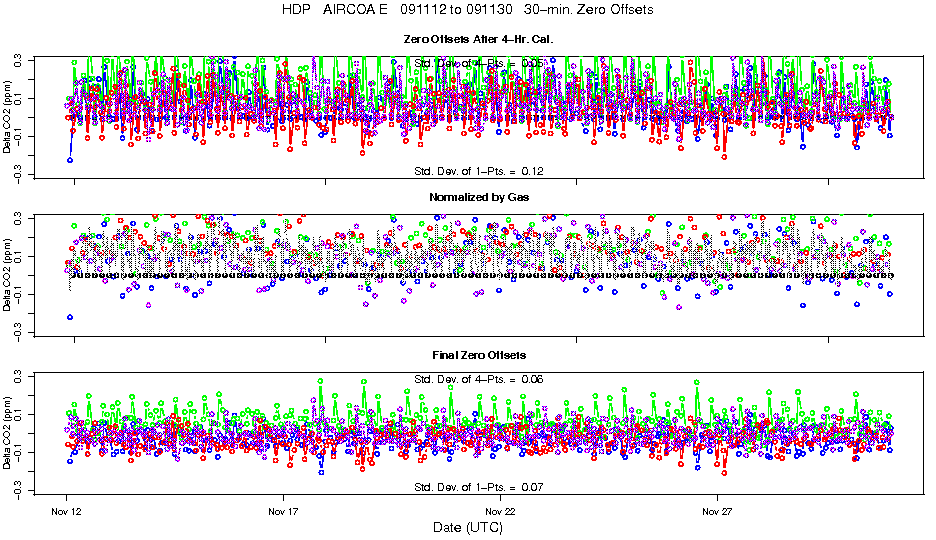This screenshot has height=540, width=936.
Task: Select the 'Zero Offsets After 4-Hr. Cal.' panel title
Action: pos(478,39)
